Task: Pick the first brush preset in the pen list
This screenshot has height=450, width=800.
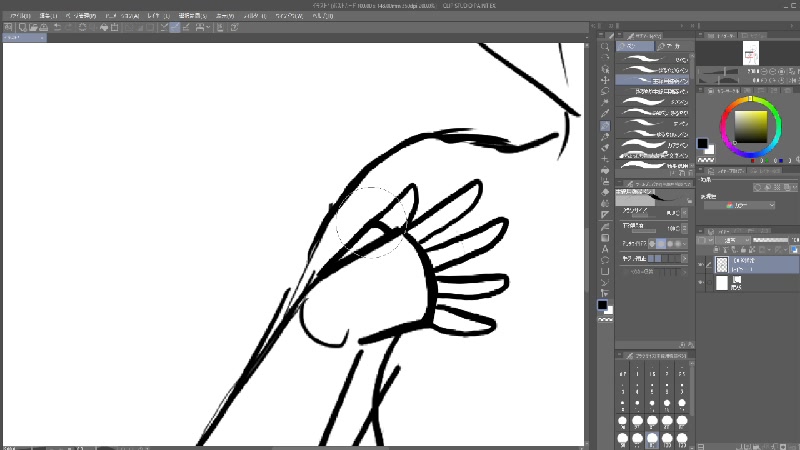Action: [654, 60]
